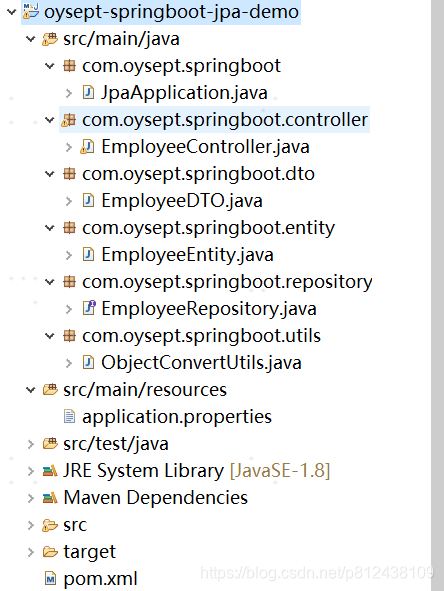Viewport: 444px width, 591px height.
Task: Expand ObjectConvertUtils.java members
Action: click(69, 363)
